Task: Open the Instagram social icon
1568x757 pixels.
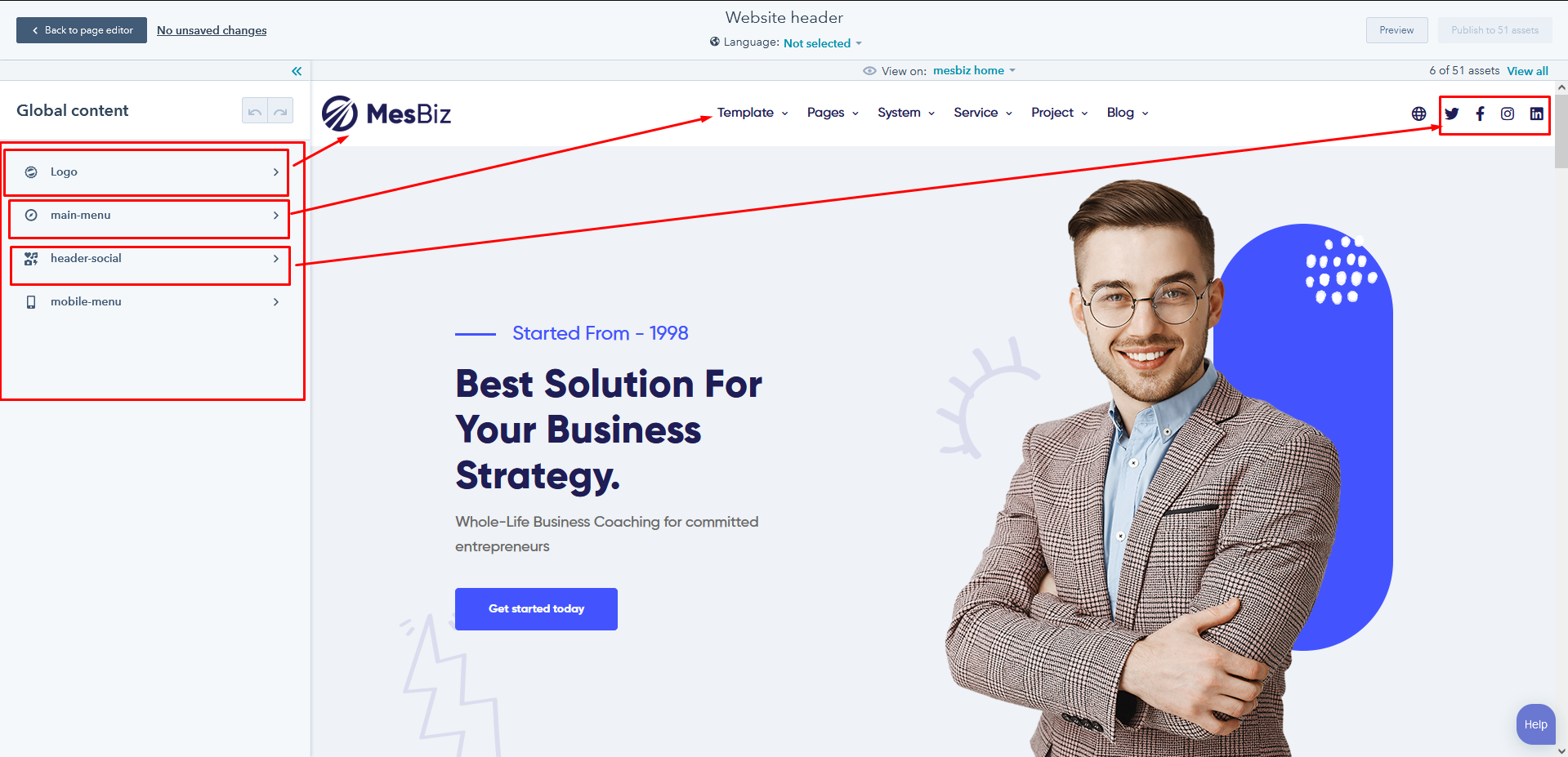Action: click(1508, 114)
